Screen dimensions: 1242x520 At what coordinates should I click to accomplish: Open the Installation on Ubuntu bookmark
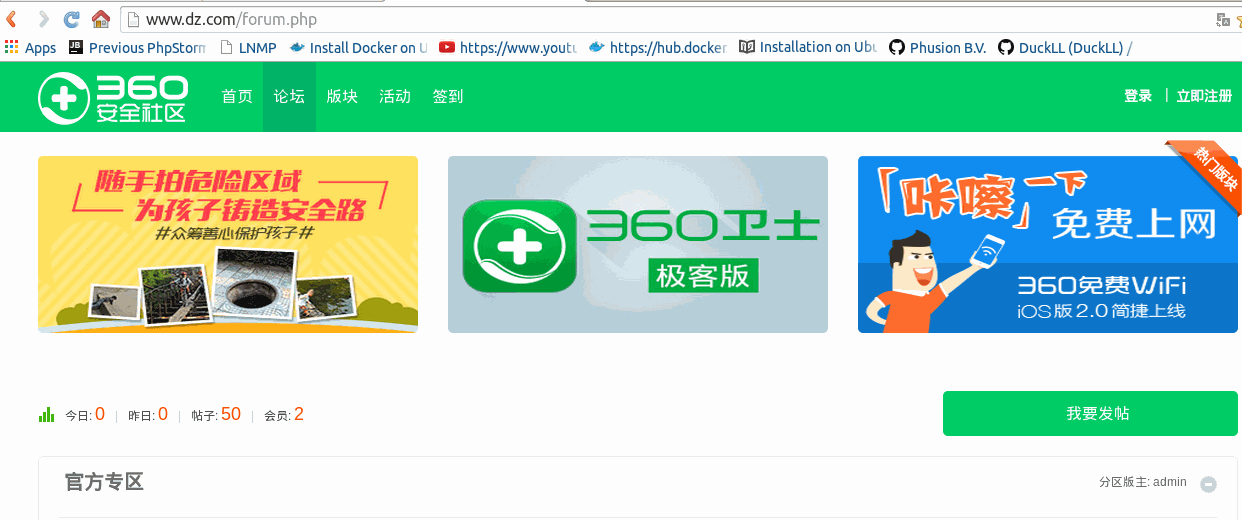click(808, 47)
